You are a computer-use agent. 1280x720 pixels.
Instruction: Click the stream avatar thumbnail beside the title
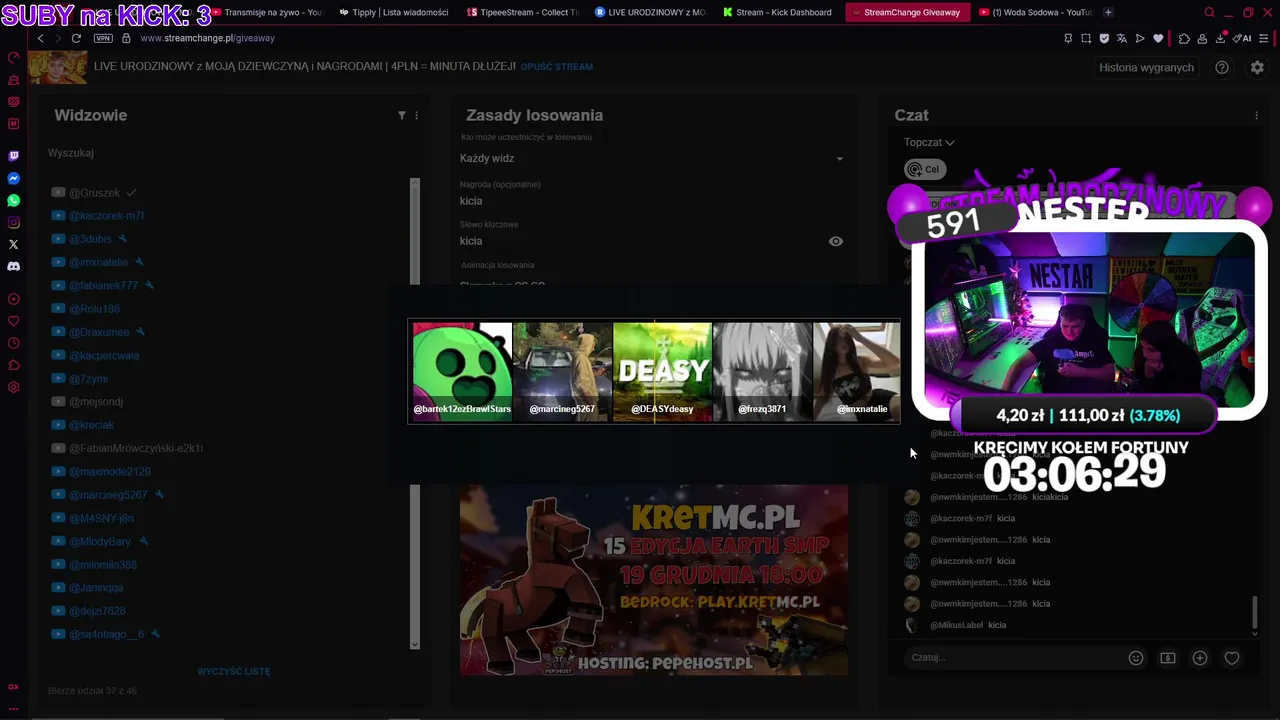click(57, 67)
